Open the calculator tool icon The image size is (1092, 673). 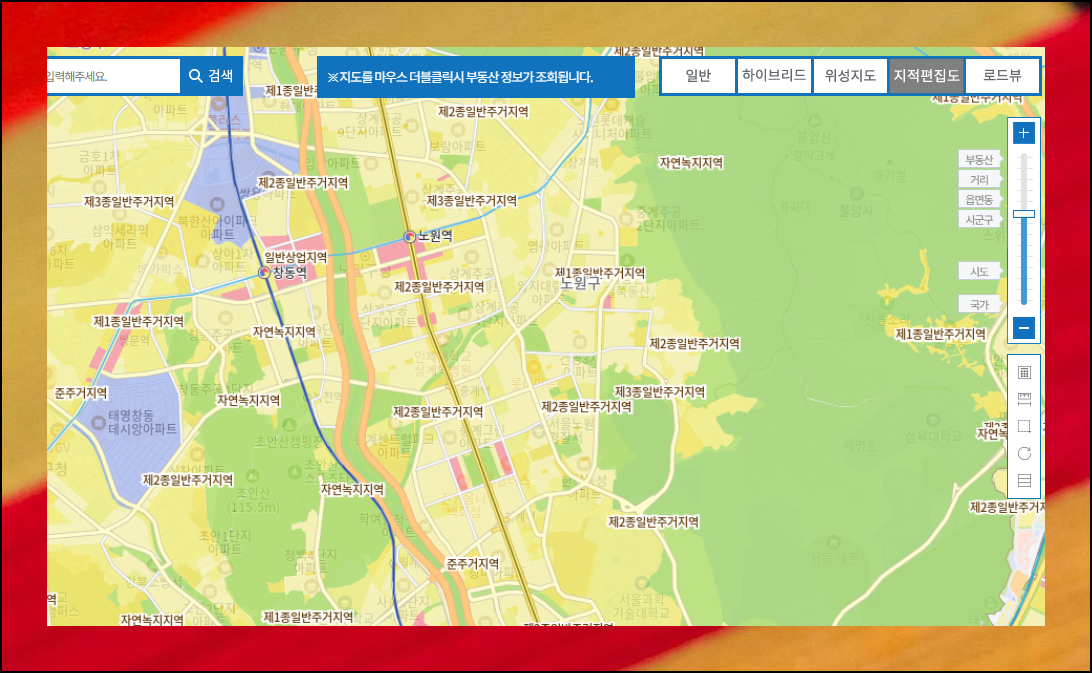(x=1024, y=372)
